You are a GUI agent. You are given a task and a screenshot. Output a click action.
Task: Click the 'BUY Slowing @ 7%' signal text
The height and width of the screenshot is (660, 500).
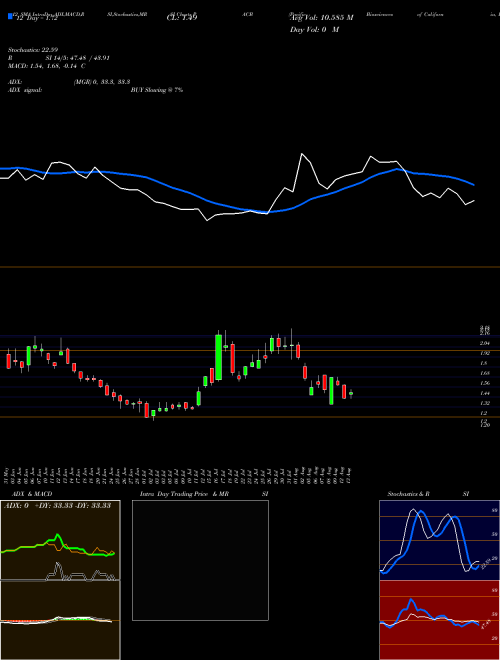(157, 90)
